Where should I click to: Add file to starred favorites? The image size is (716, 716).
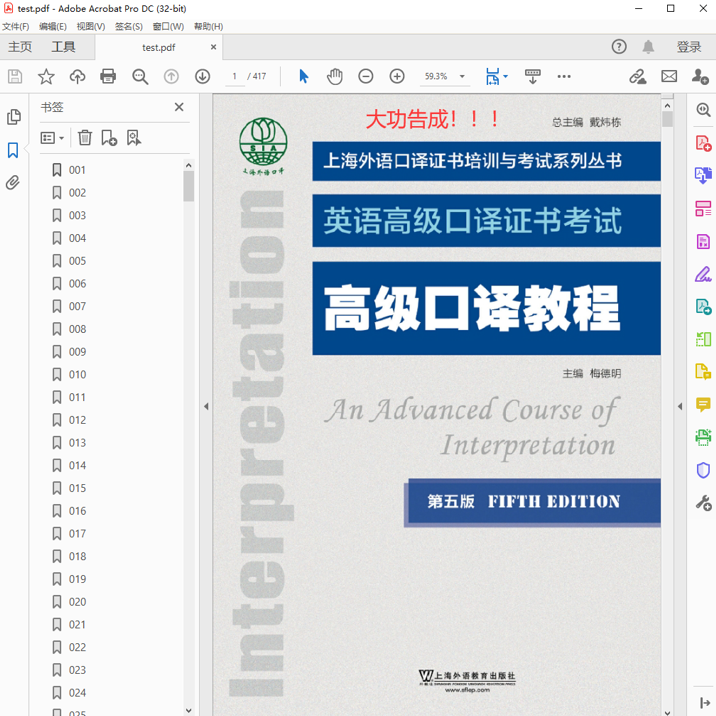click(46, 76)
